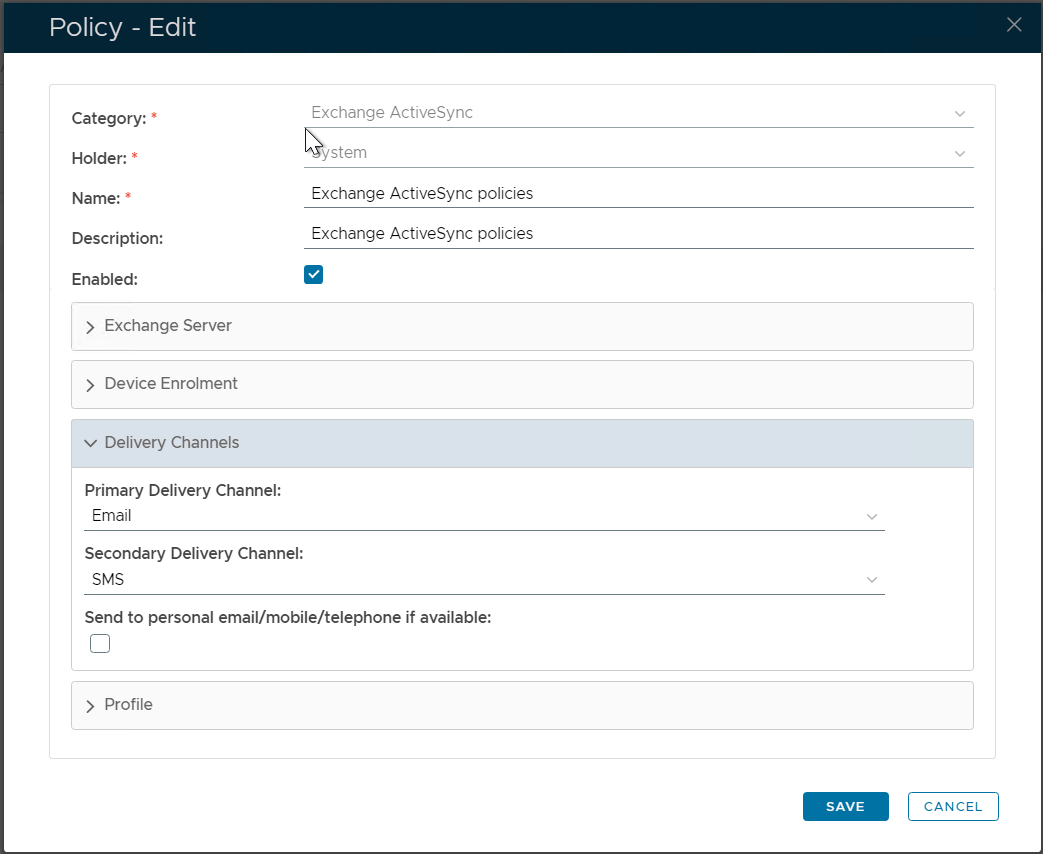Open the Device Enrolment section
This screenshot has height=854, width=1043.
coord(171,384)
